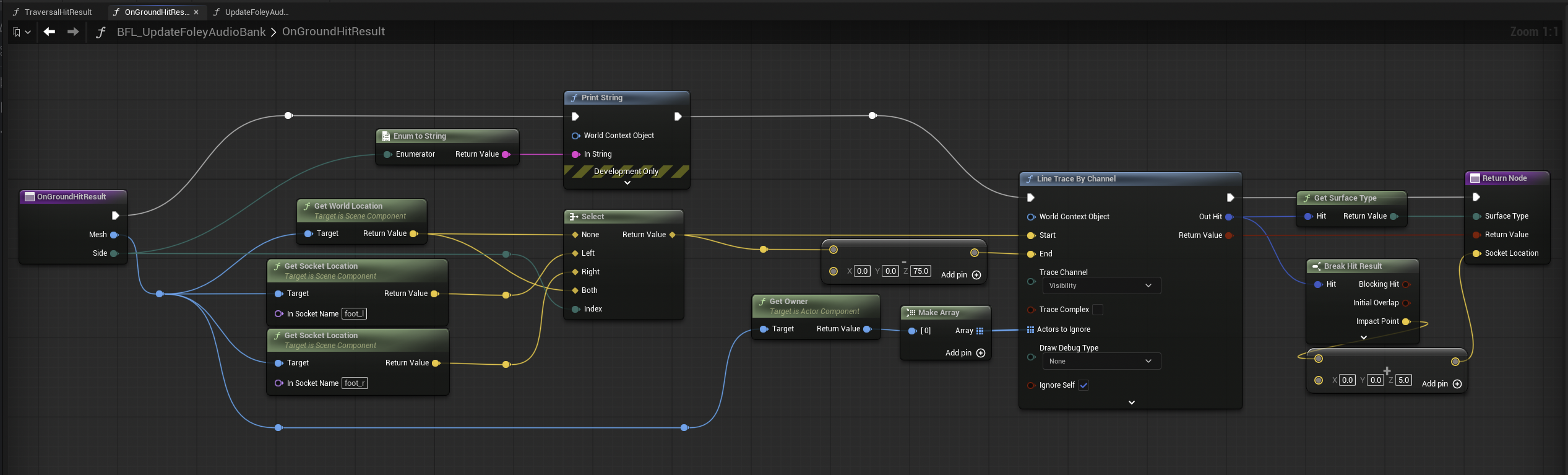Open the Draw Debug Type dropdown
The height and width of the screenshot is (475, 1568).
[1101, 361]
